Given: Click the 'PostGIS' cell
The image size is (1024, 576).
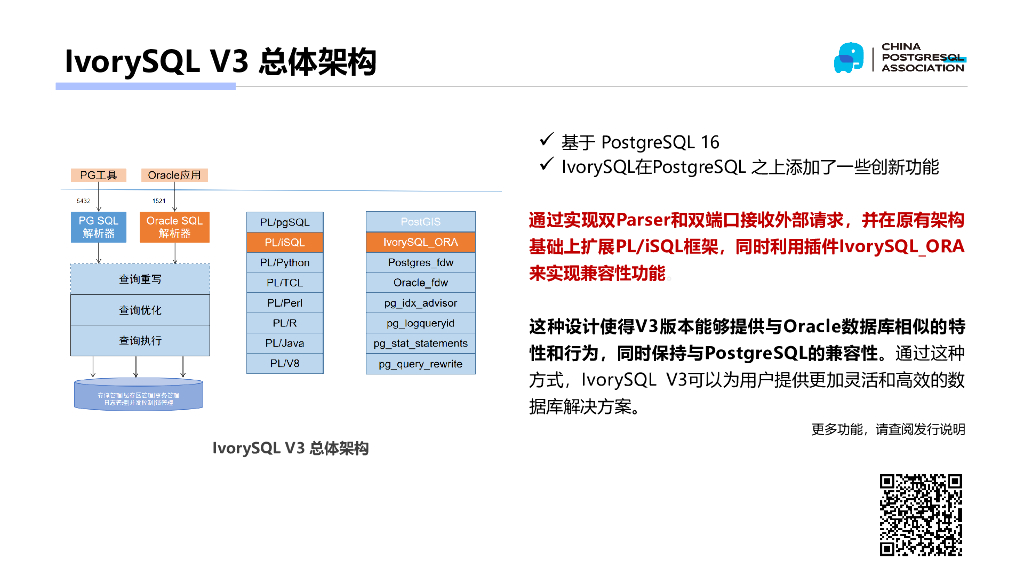Looking at the screenshot, I should [x=421, y=222].
